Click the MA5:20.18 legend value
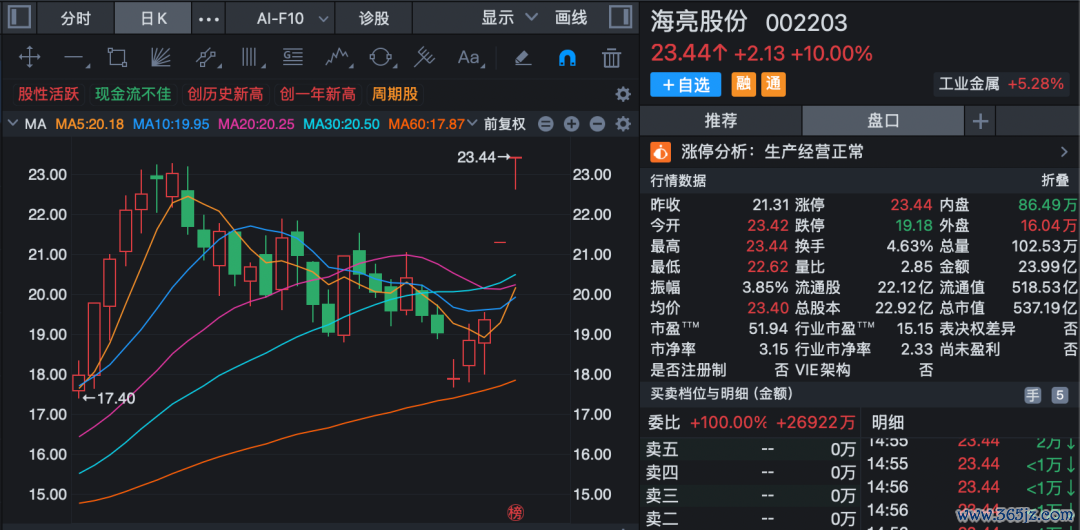The image size is (1080, 530). click(90, 124)
